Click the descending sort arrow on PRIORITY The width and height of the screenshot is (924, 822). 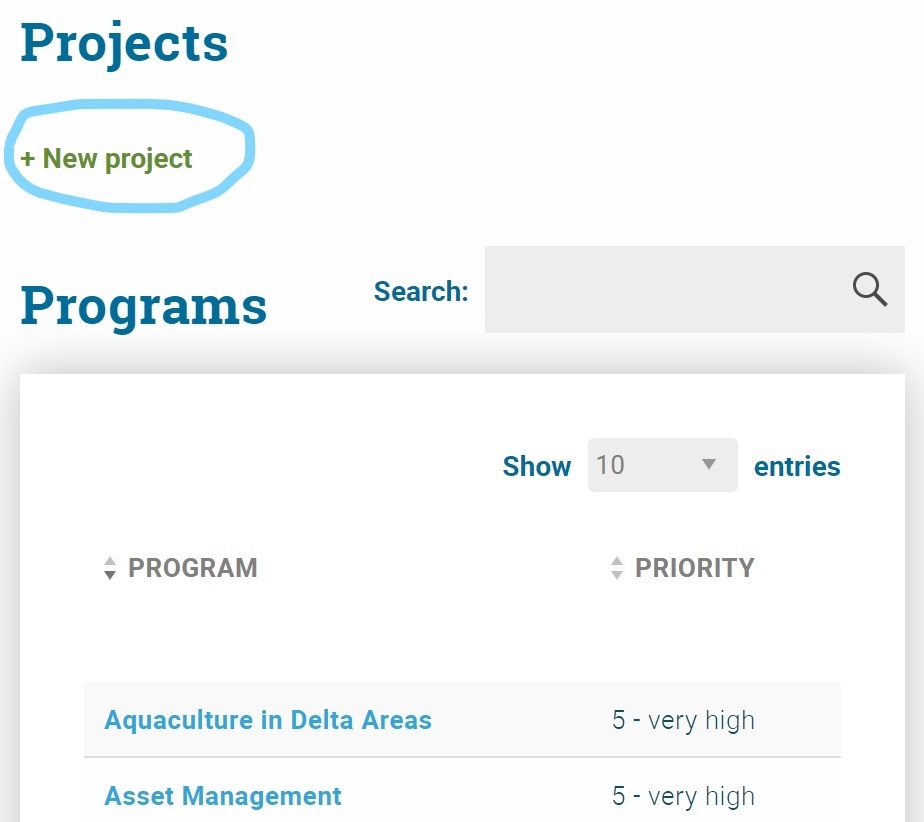pyautogui.click(x=616, y=573)
